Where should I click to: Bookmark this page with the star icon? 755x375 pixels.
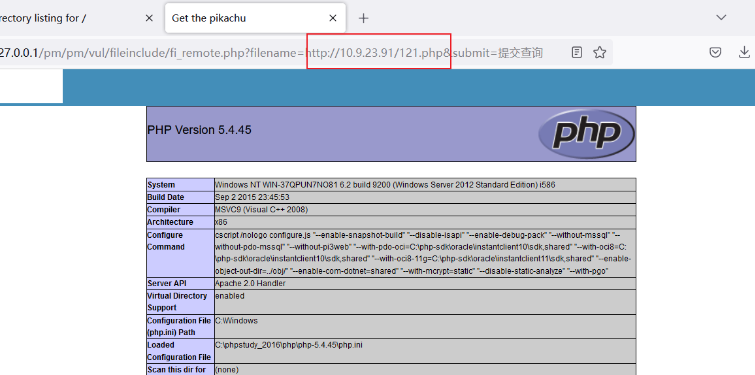(x=599, y=52)
